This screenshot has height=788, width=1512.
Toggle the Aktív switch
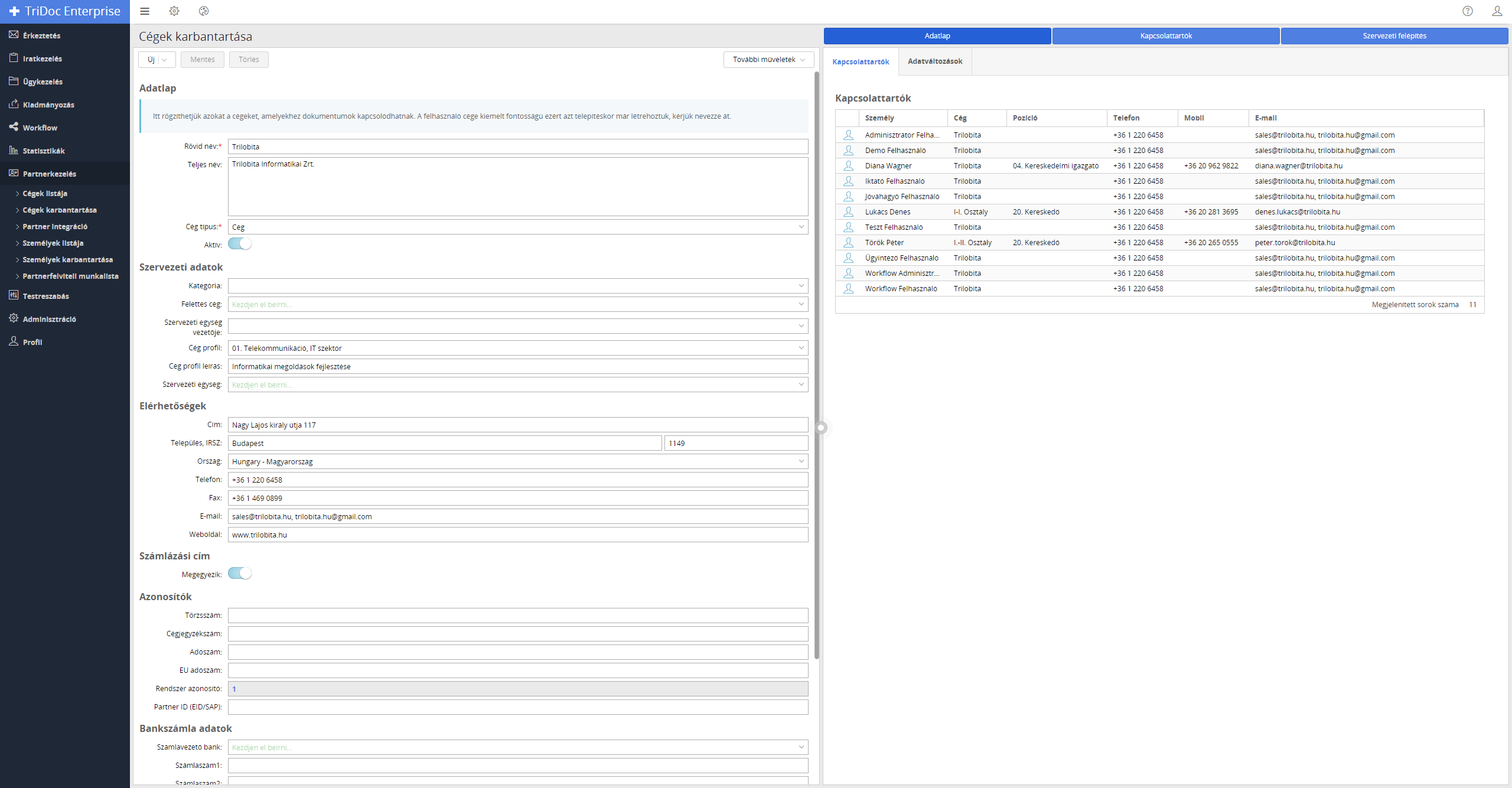(x=240, y=244)
